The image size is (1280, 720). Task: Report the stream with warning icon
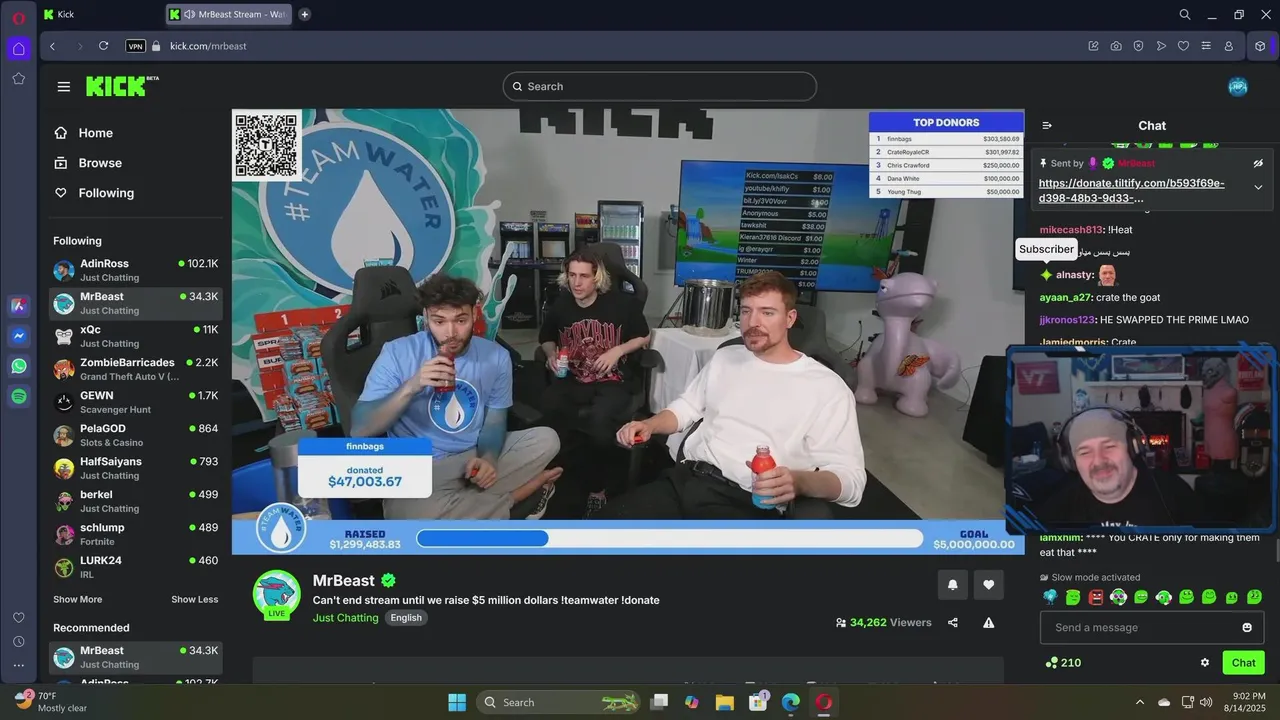point(988,622)
